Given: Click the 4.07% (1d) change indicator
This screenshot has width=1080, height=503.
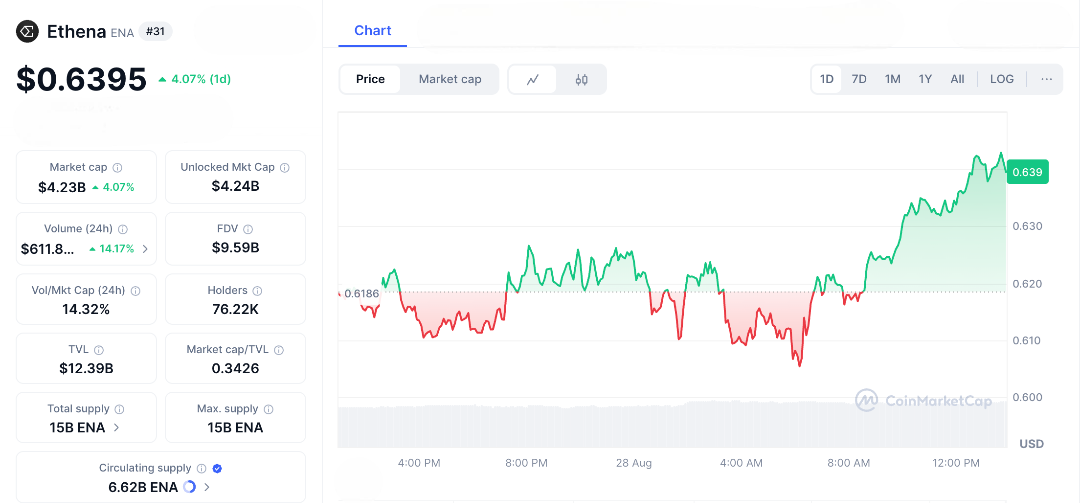Looking at the screenshot, I should [x=194, y=79].
